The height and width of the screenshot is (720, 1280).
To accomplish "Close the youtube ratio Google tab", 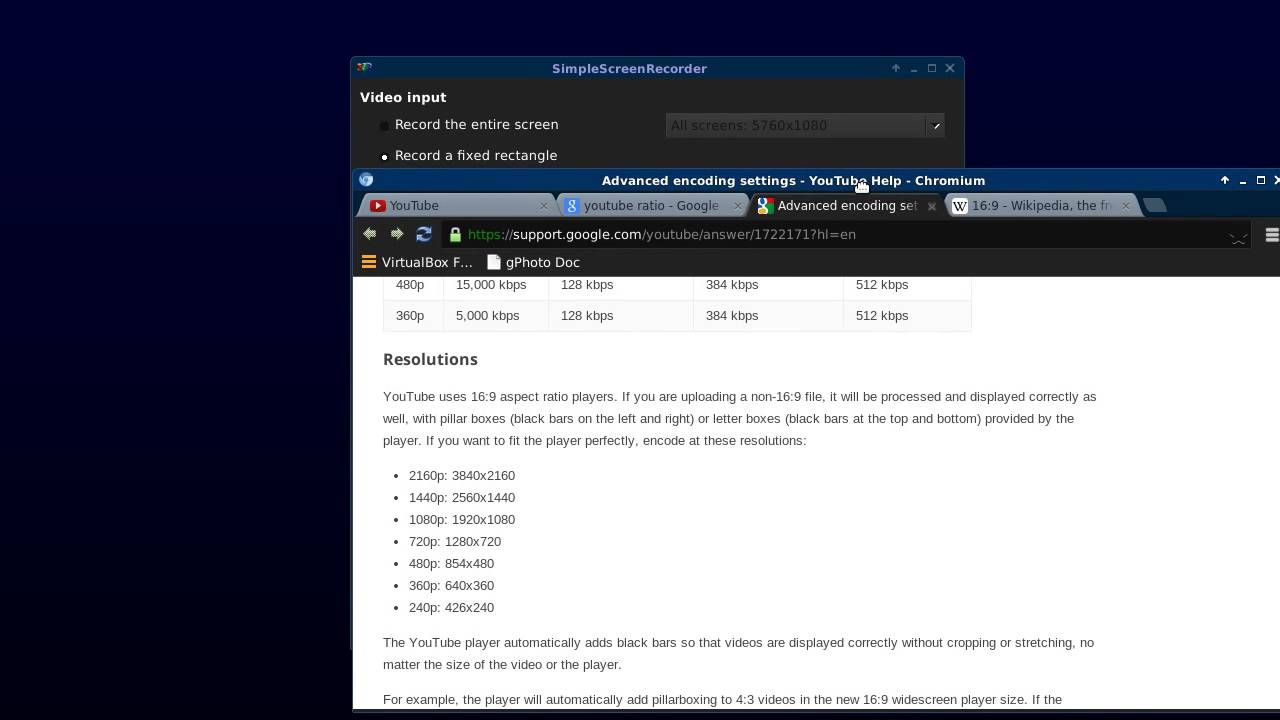I will pyautogui.click(x=738, y=206).
